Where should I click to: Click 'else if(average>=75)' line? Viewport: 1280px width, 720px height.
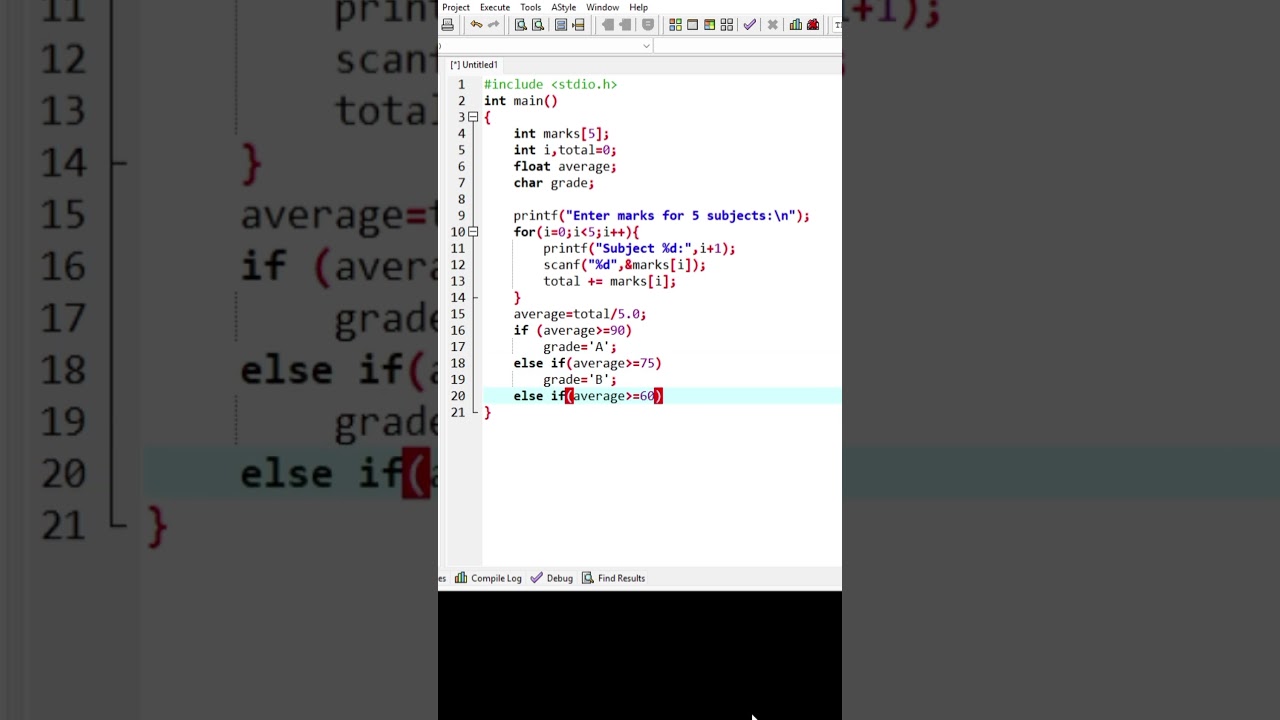tap(587, 363)
